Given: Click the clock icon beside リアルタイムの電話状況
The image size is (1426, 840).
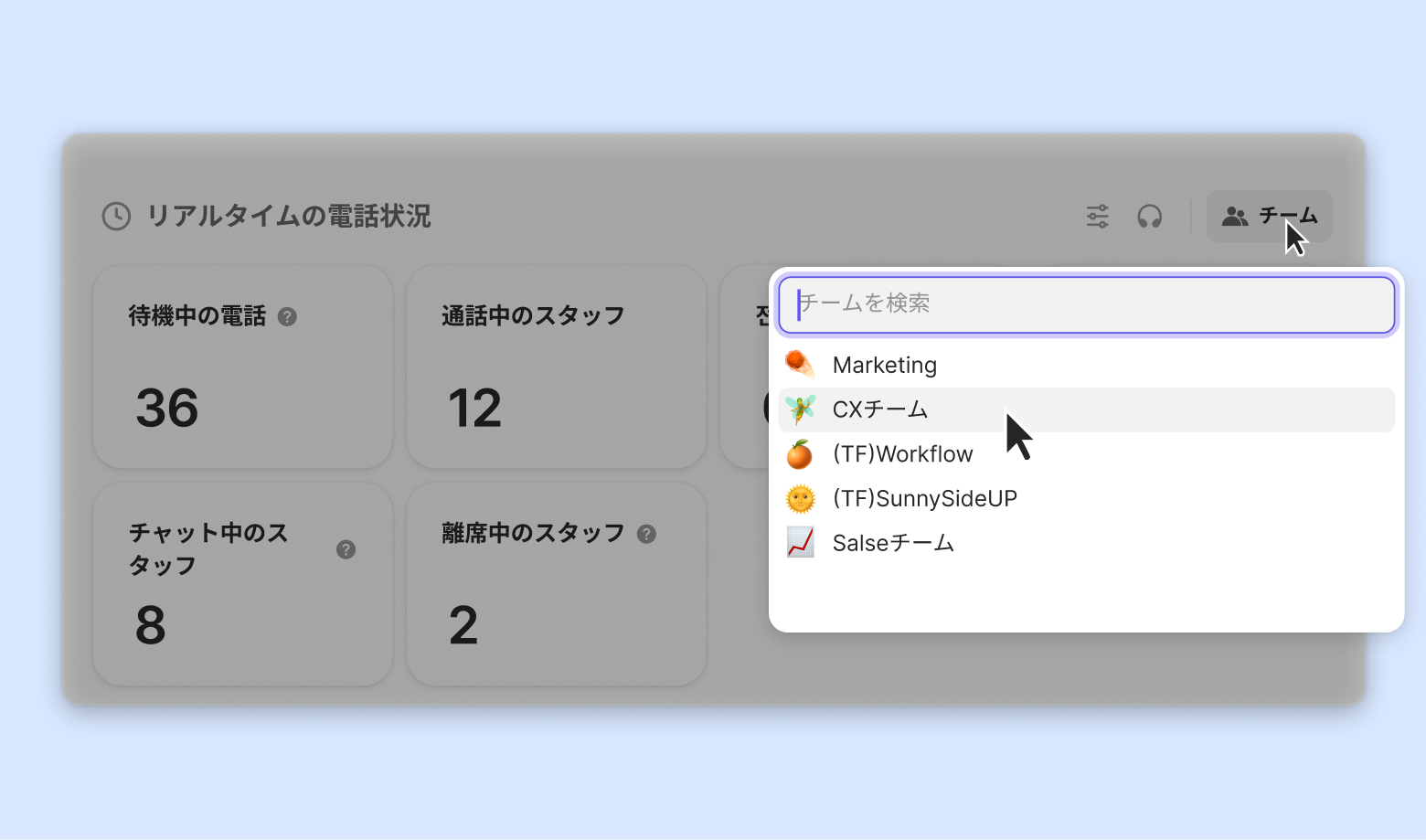Looking at the screenshot, I should [116, 217].
